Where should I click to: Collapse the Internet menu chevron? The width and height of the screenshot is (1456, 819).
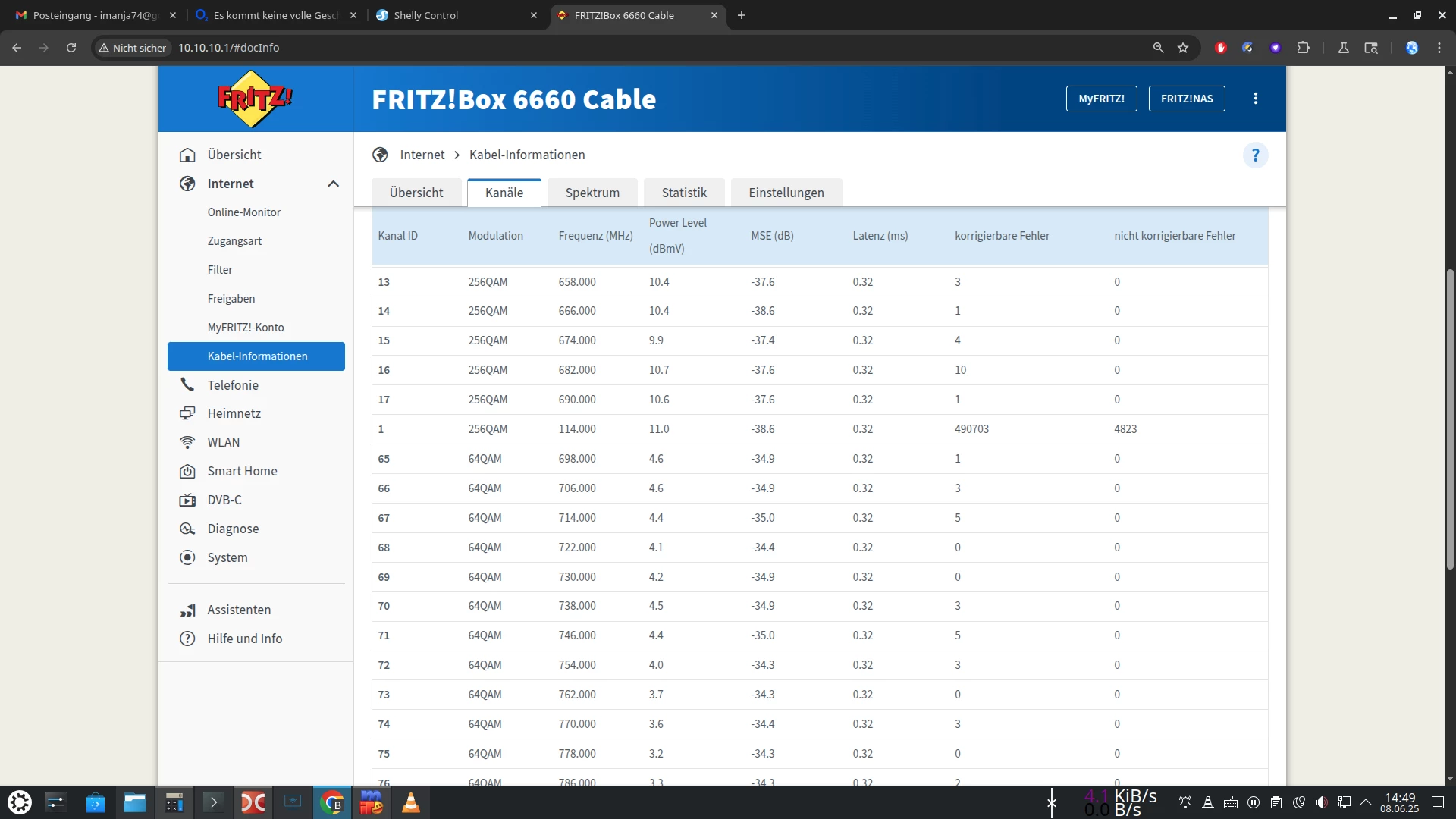(x=333, y=184)
